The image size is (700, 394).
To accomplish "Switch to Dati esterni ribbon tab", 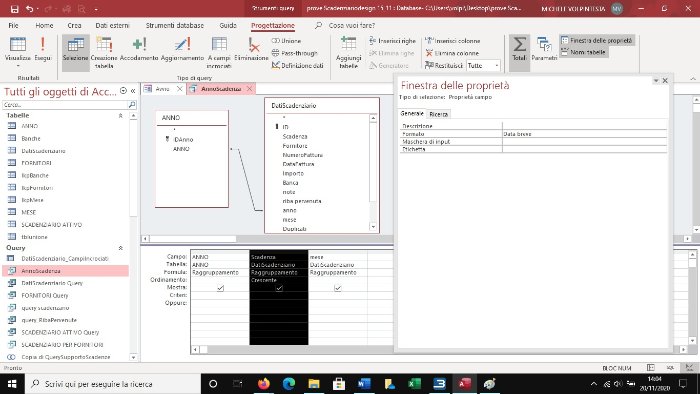I will coord(112,25).
